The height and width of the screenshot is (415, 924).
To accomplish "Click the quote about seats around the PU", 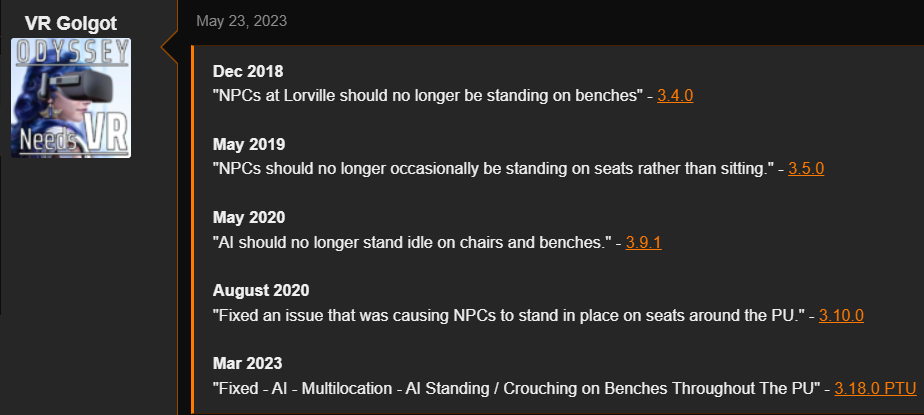I will point(509,315).
